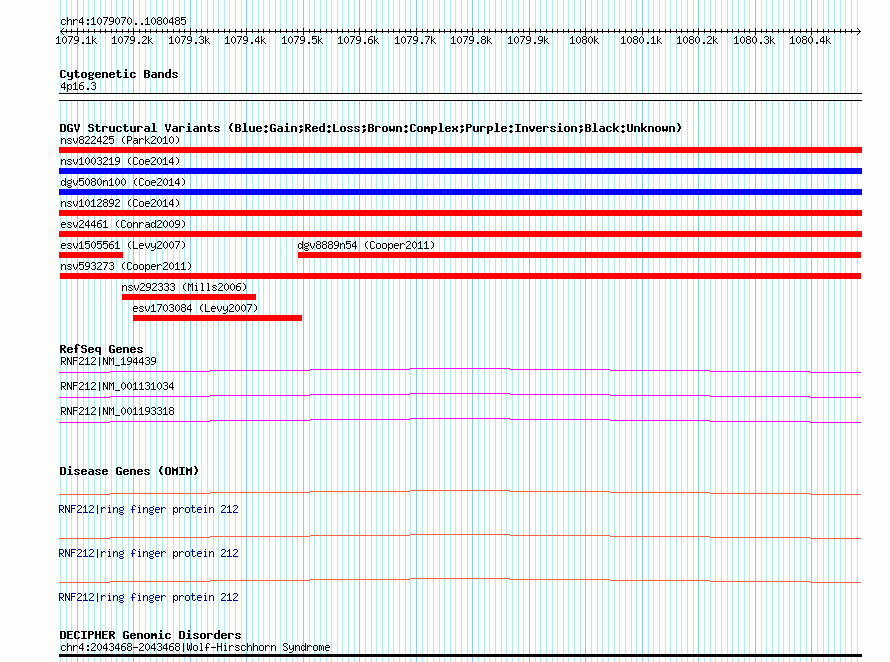Click the red loss bar of nsv593273

point(460,276)
